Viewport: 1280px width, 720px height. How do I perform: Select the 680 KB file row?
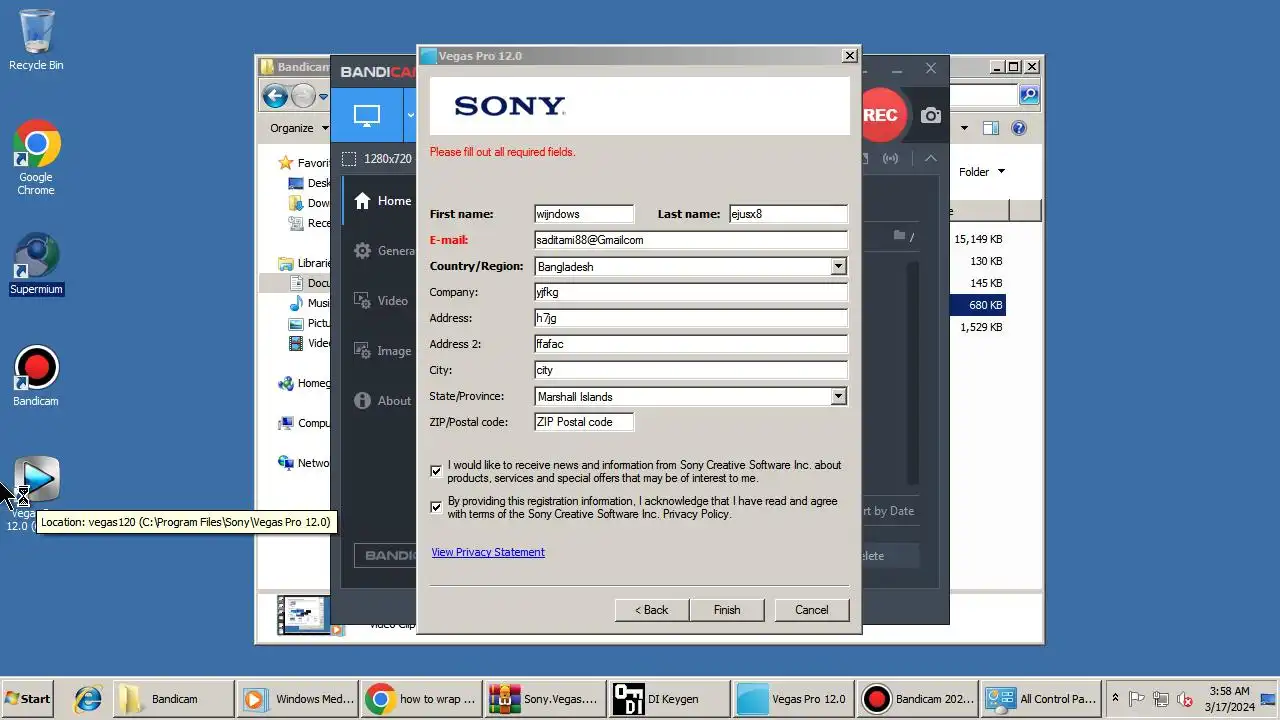977,305
